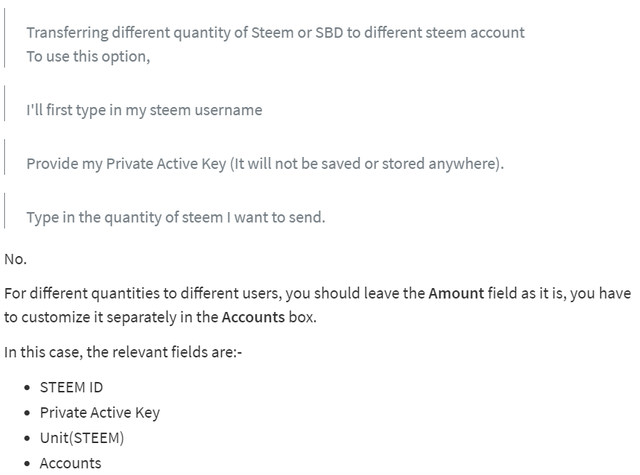Viewport: 640px width, 475px height.
Task: Click the "In this case, the relevant fields are" line
Action: click(123, 352)
